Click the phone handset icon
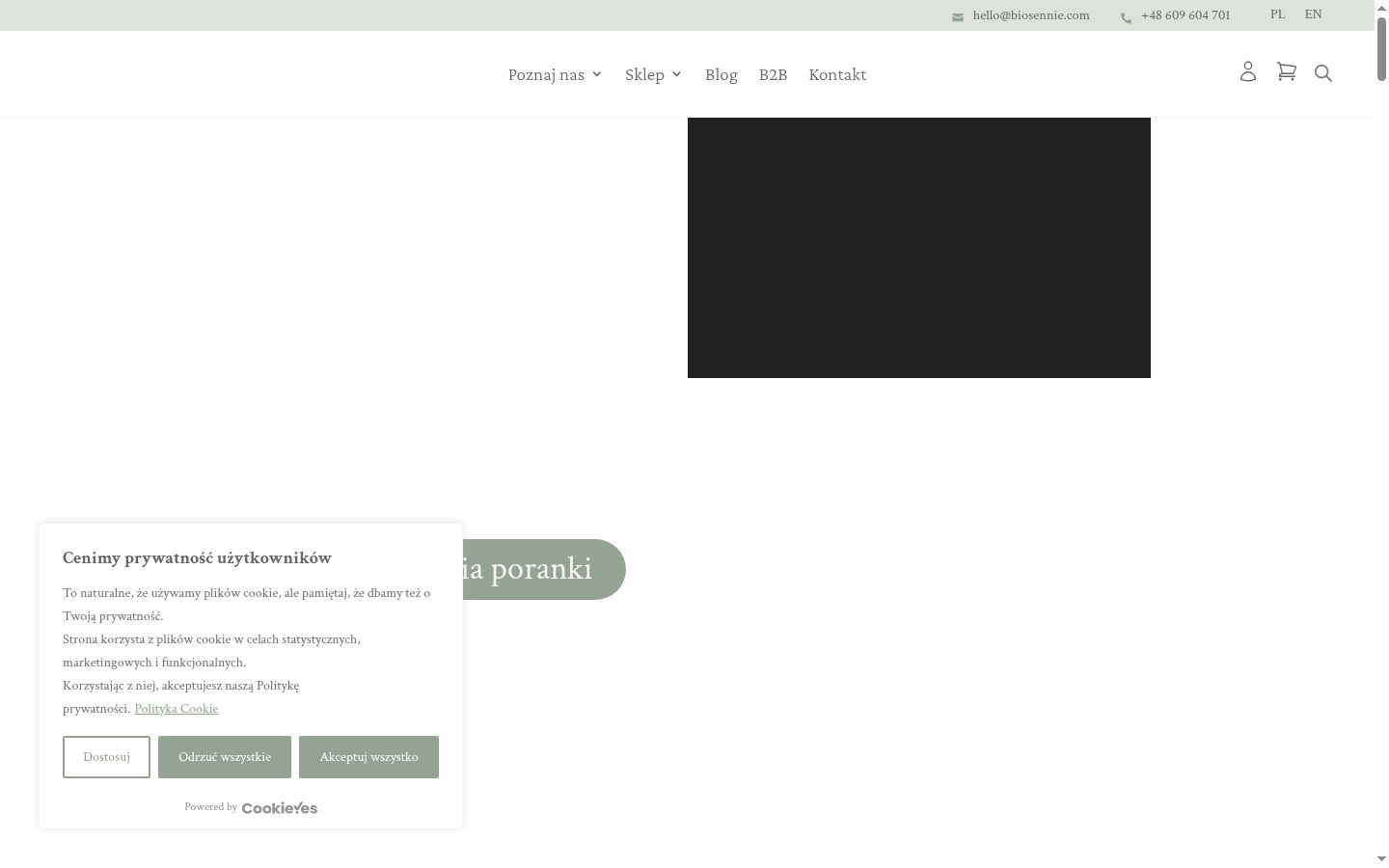Viewport: 1389px width, 868px height. (x=1126, y=17)
